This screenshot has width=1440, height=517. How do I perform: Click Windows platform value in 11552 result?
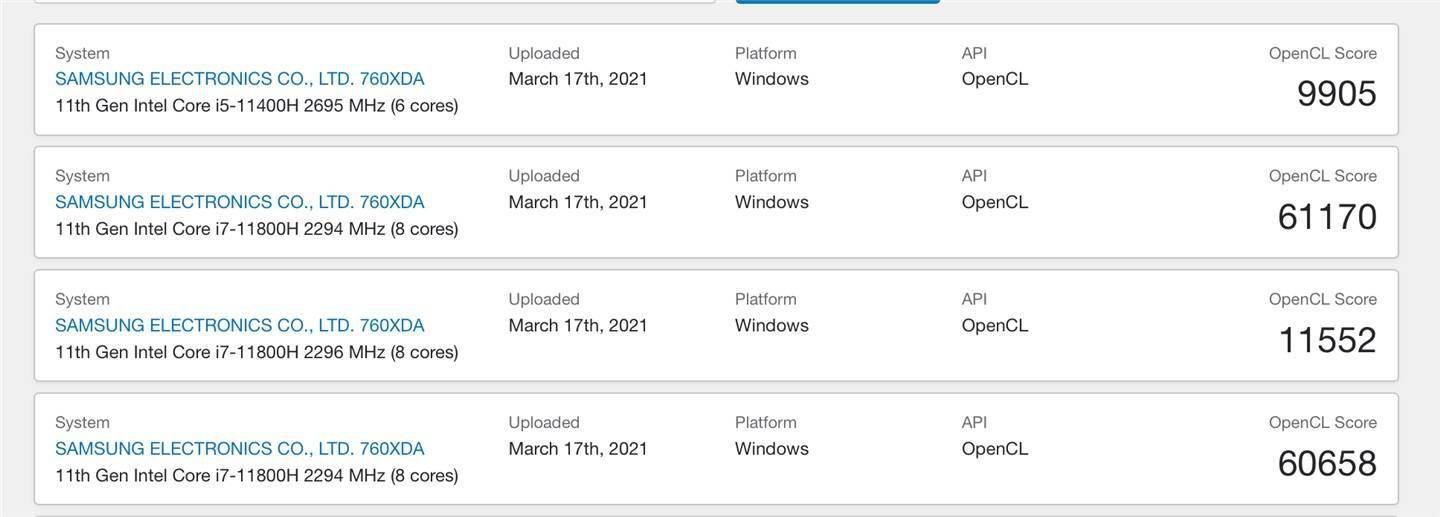coord(772,325)
